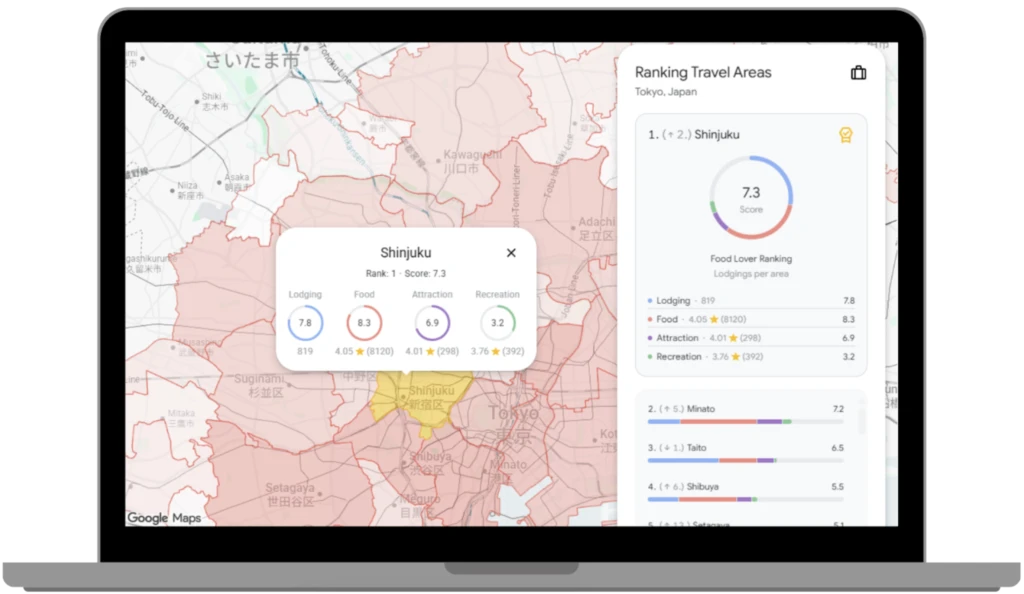
Task: Select the Taito ranking entry
Action: (x=745, y=448)
